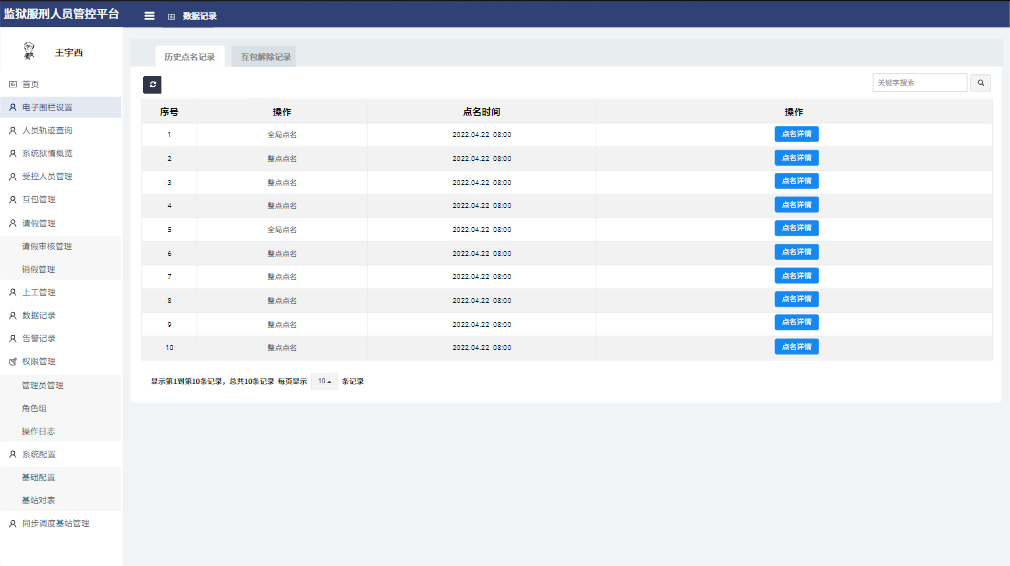Collapse the 权限管理 sidebar group
Image resolution: width=1010 pixels, height=566 pixels.
click(40, 361)
